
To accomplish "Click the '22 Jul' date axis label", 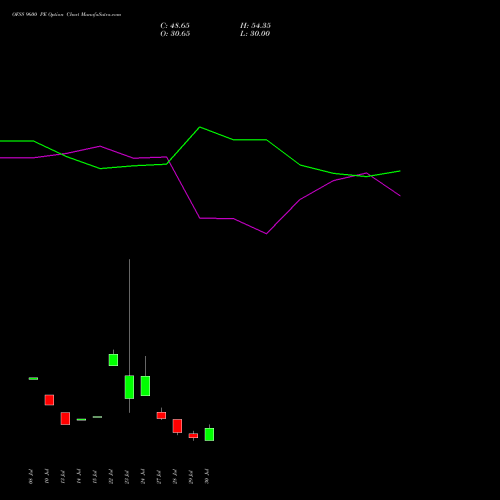I will coord(111,476).
